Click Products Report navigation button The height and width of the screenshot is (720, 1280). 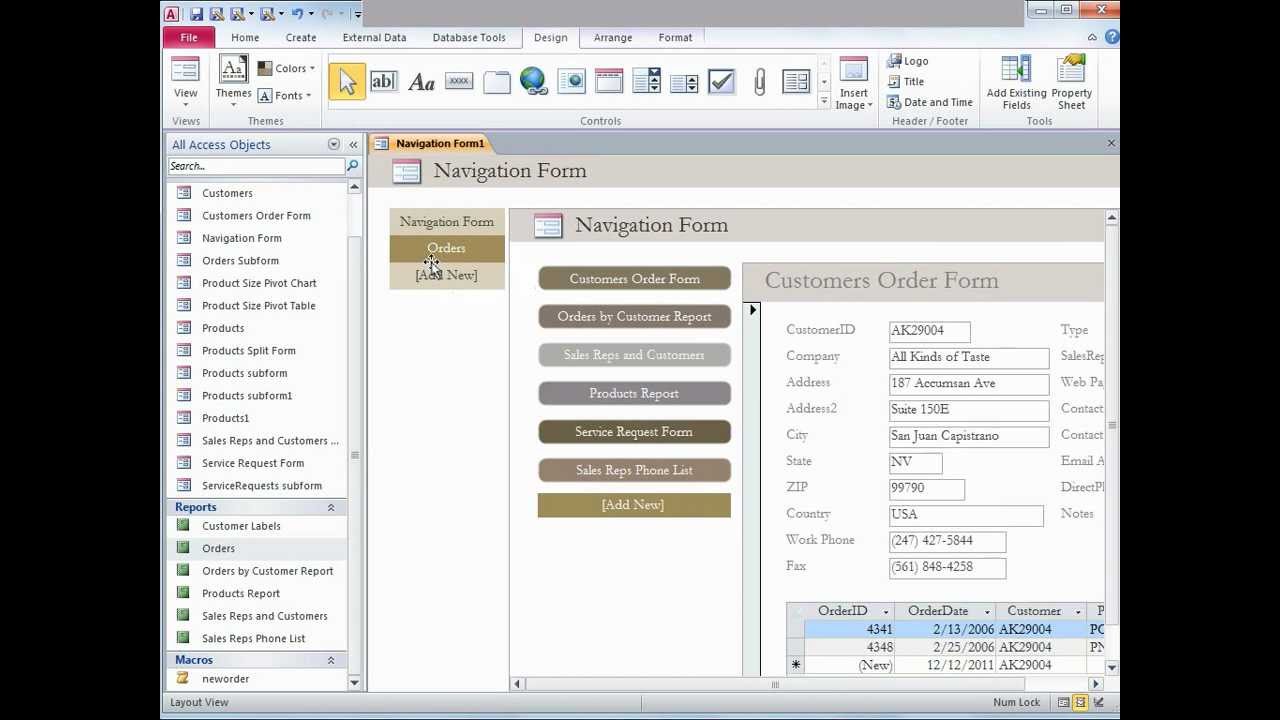click(634, 393)
